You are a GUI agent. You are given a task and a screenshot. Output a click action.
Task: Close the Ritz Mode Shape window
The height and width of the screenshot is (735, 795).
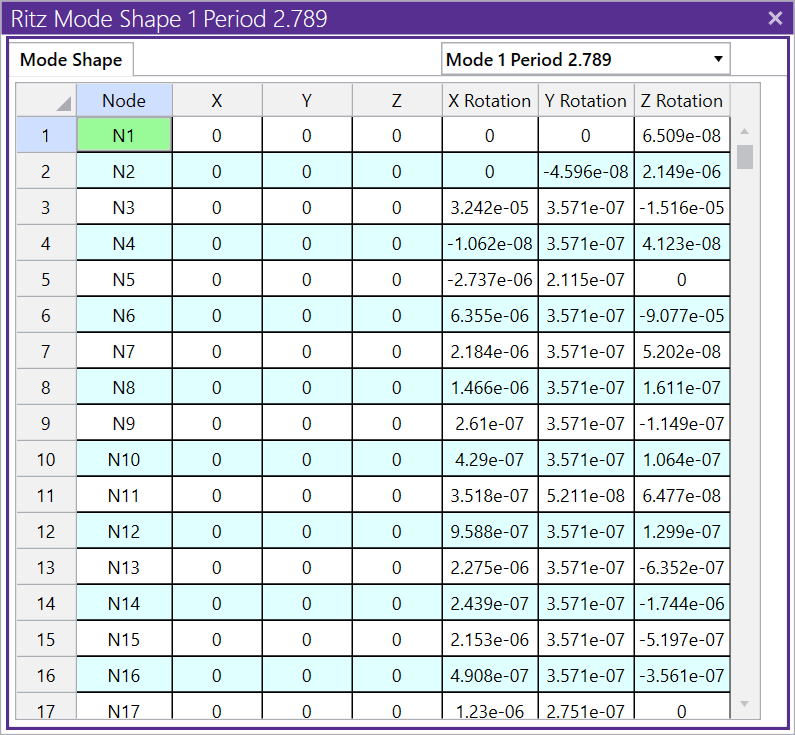774,18
